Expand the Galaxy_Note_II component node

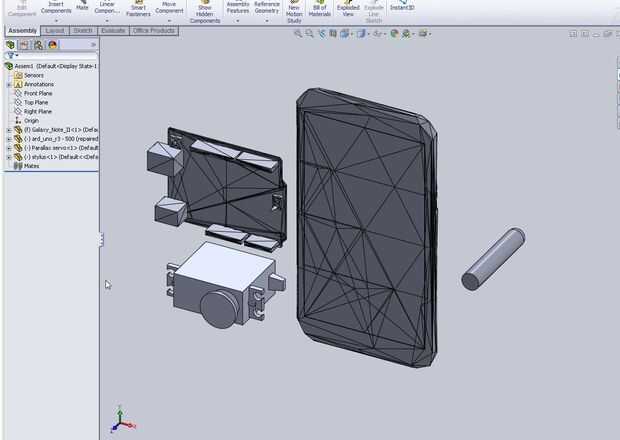tap(9, 130)
